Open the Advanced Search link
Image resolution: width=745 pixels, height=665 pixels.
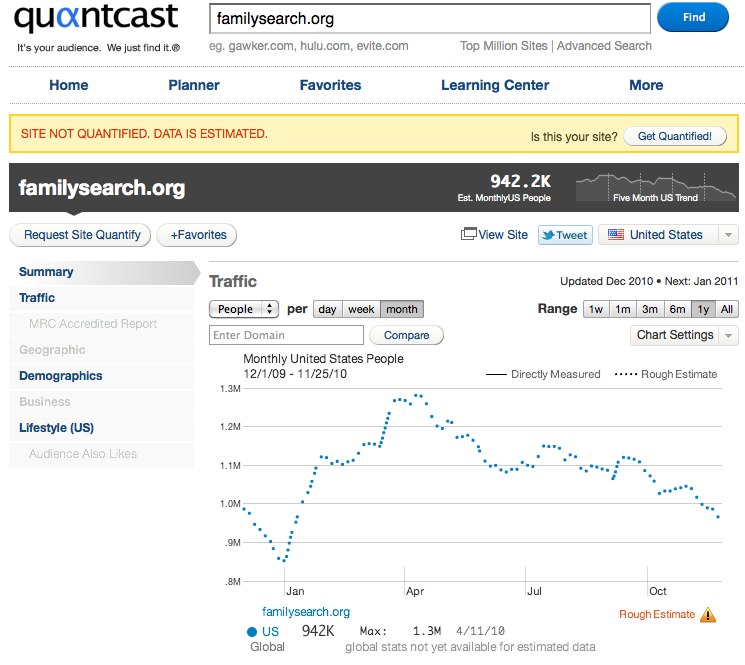click(604, 46)
